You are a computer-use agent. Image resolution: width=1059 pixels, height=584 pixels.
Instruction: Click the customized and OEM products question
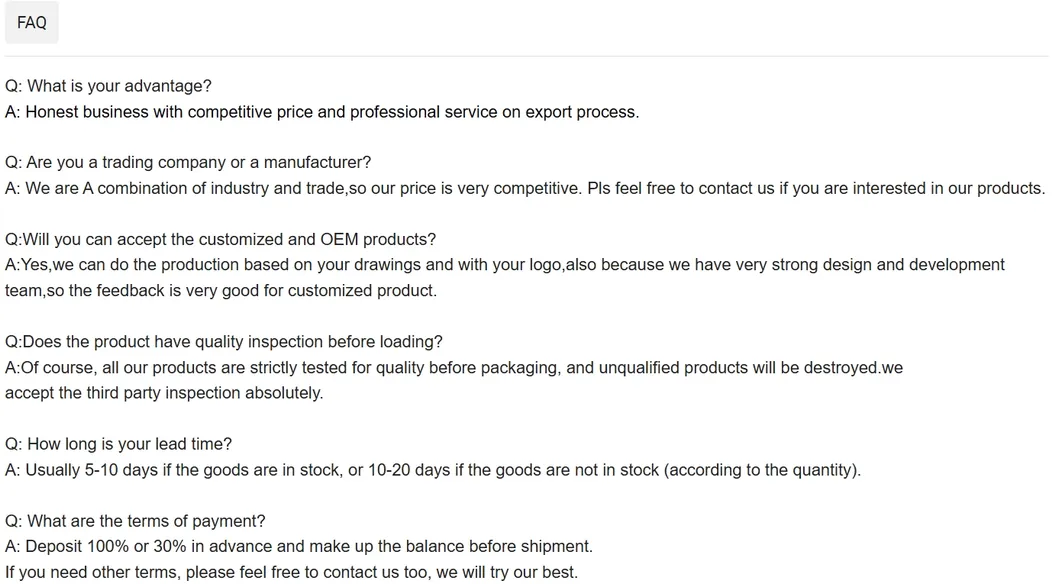point(220,239)
